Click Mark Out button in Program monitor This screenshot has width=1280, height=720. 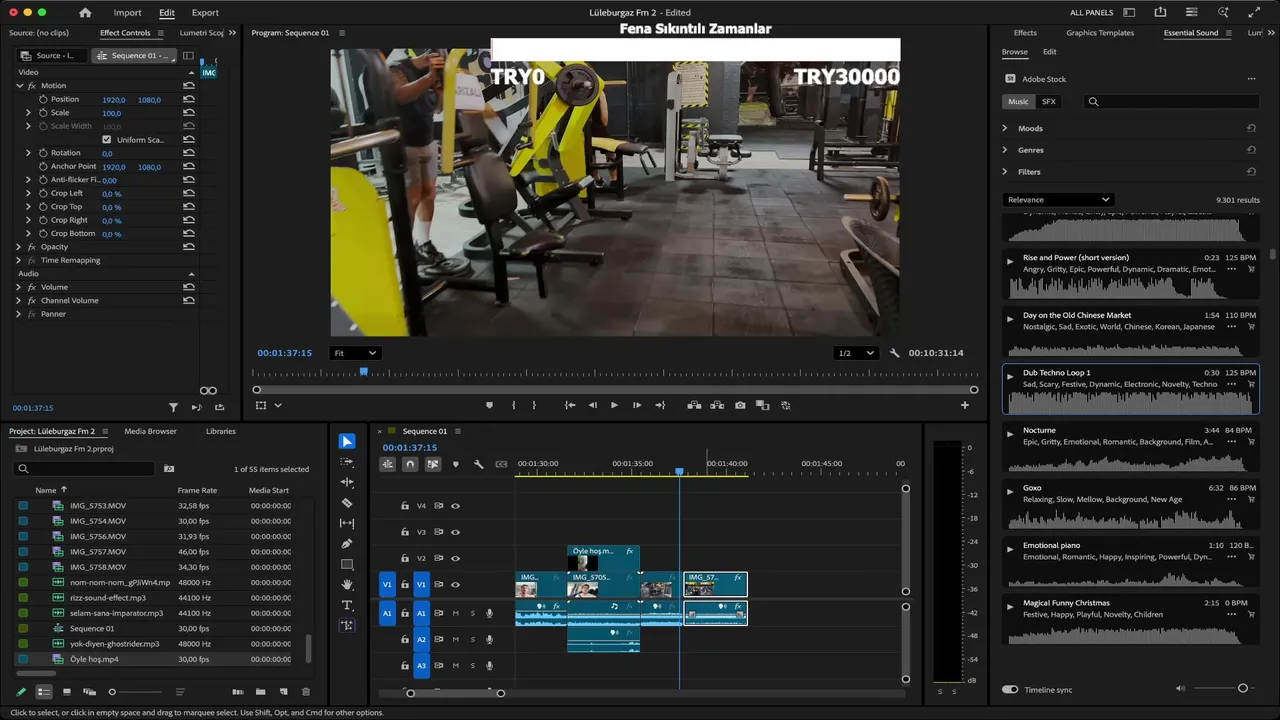(x=534, y=405)
